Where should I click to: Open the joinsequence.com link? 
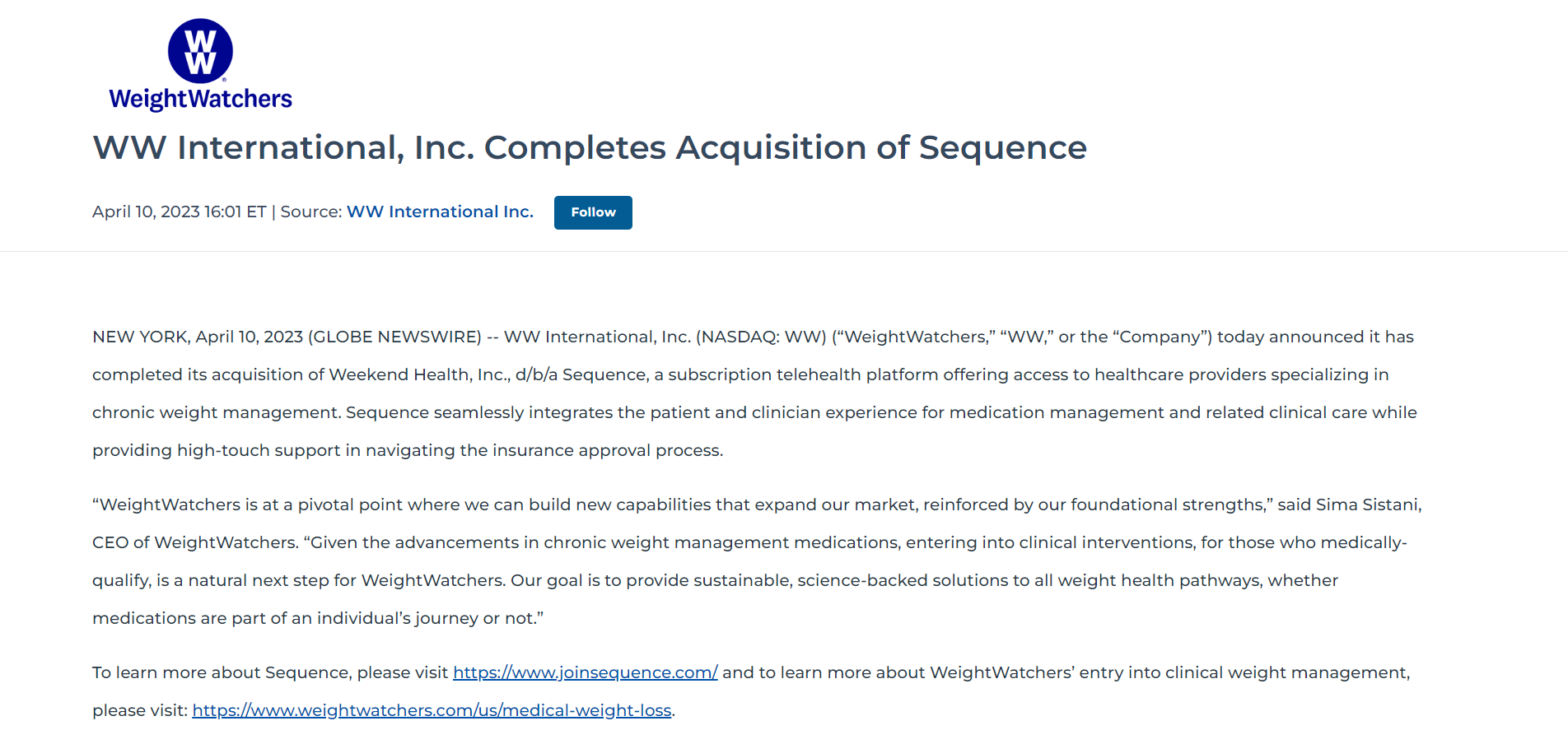pos(586,672)
